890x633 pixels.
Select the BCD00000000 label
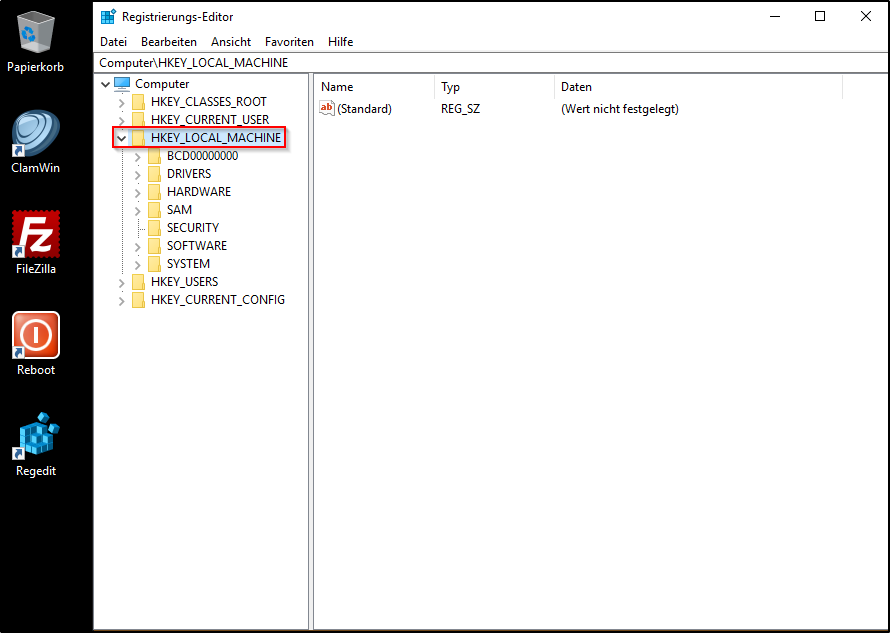[203, 156]
